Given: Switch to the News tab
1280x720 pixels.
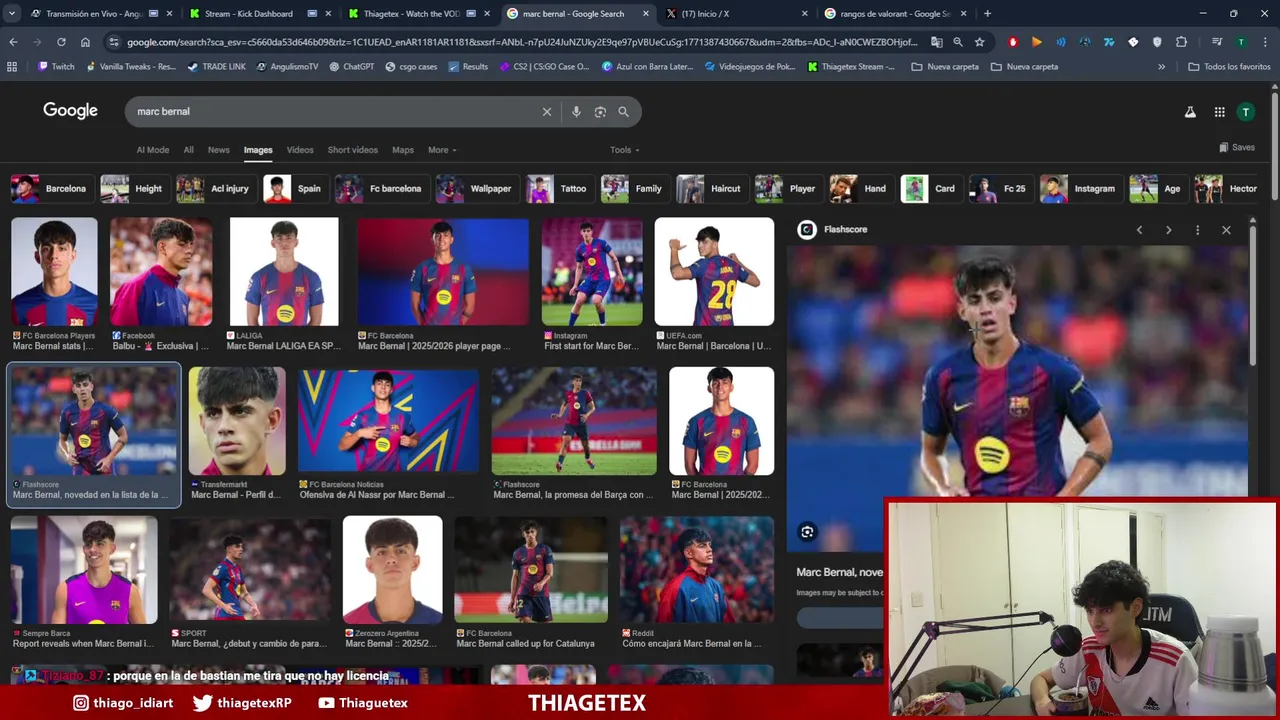Looking at the screenshot, I should pos(219,150).
